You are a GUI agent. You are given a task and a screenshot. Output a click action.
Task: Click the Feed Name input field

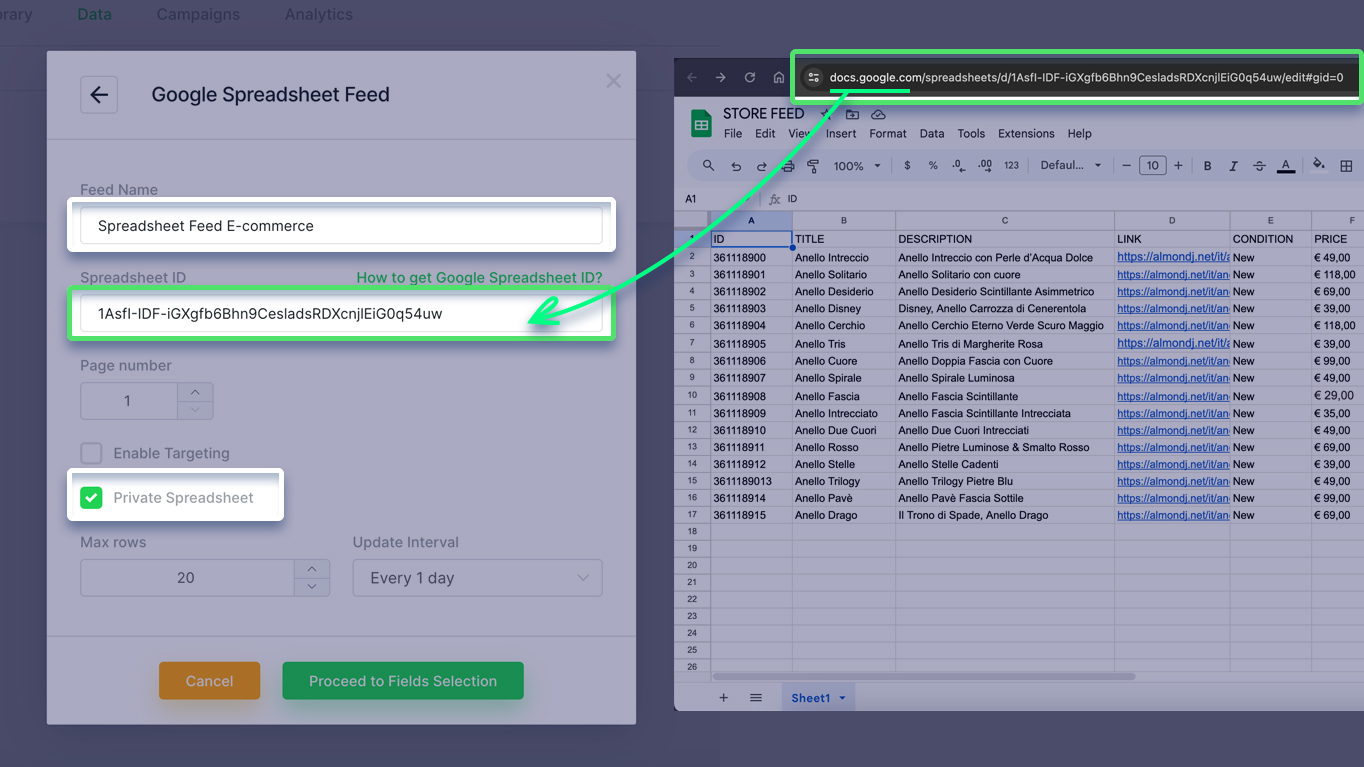tap(341, 226)
